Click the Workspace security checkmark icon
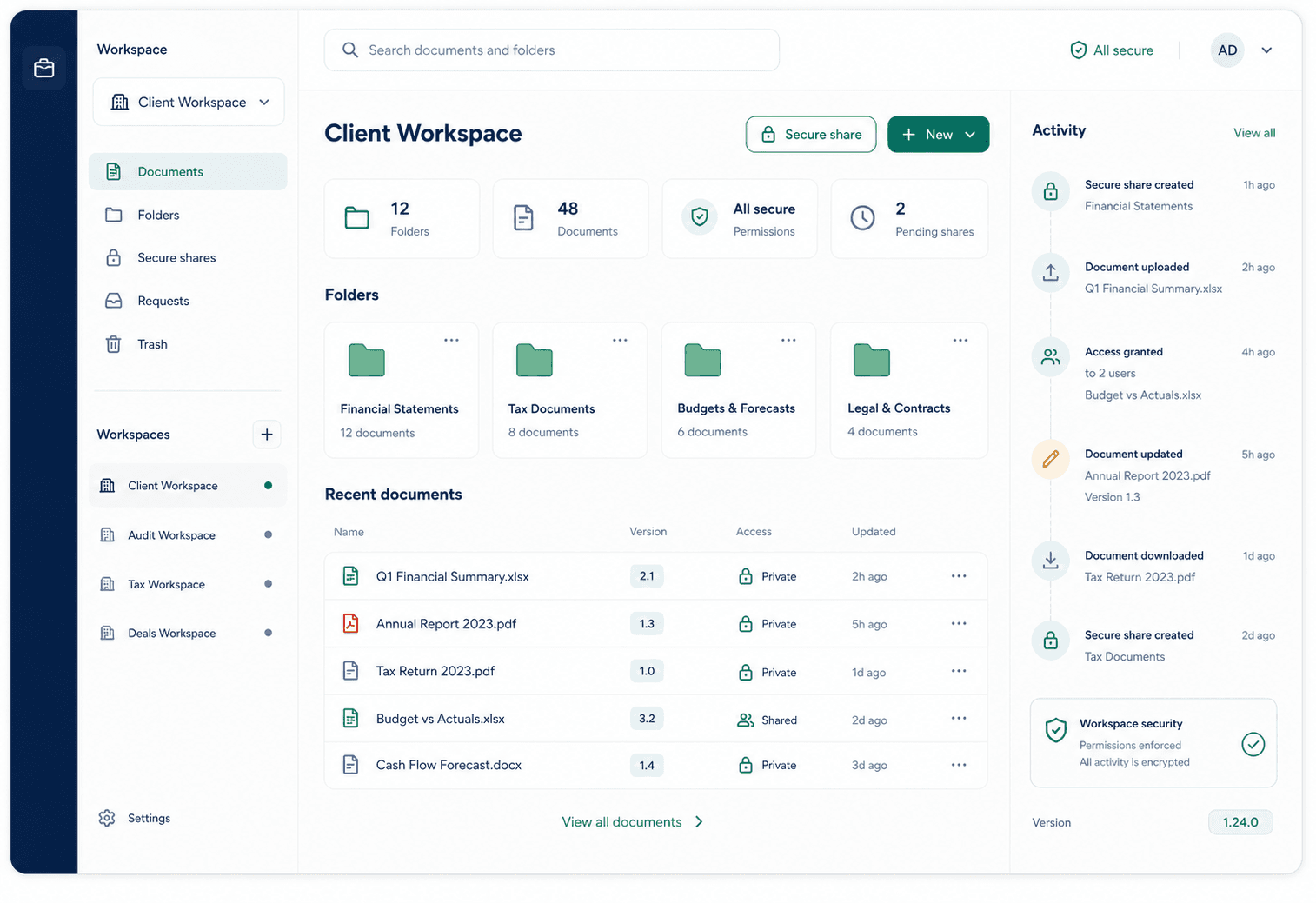Viewport: 1316px width, 903px height. point(1253,744)
